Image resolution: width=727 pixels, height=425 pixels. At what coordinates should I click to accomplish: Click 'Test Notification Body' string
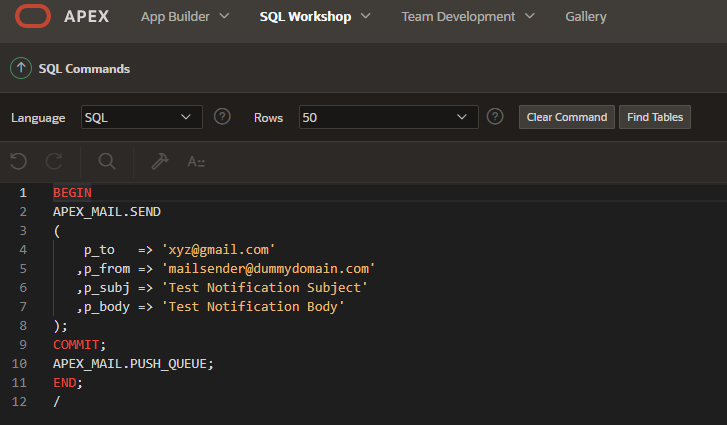click(x=253, y=307)
